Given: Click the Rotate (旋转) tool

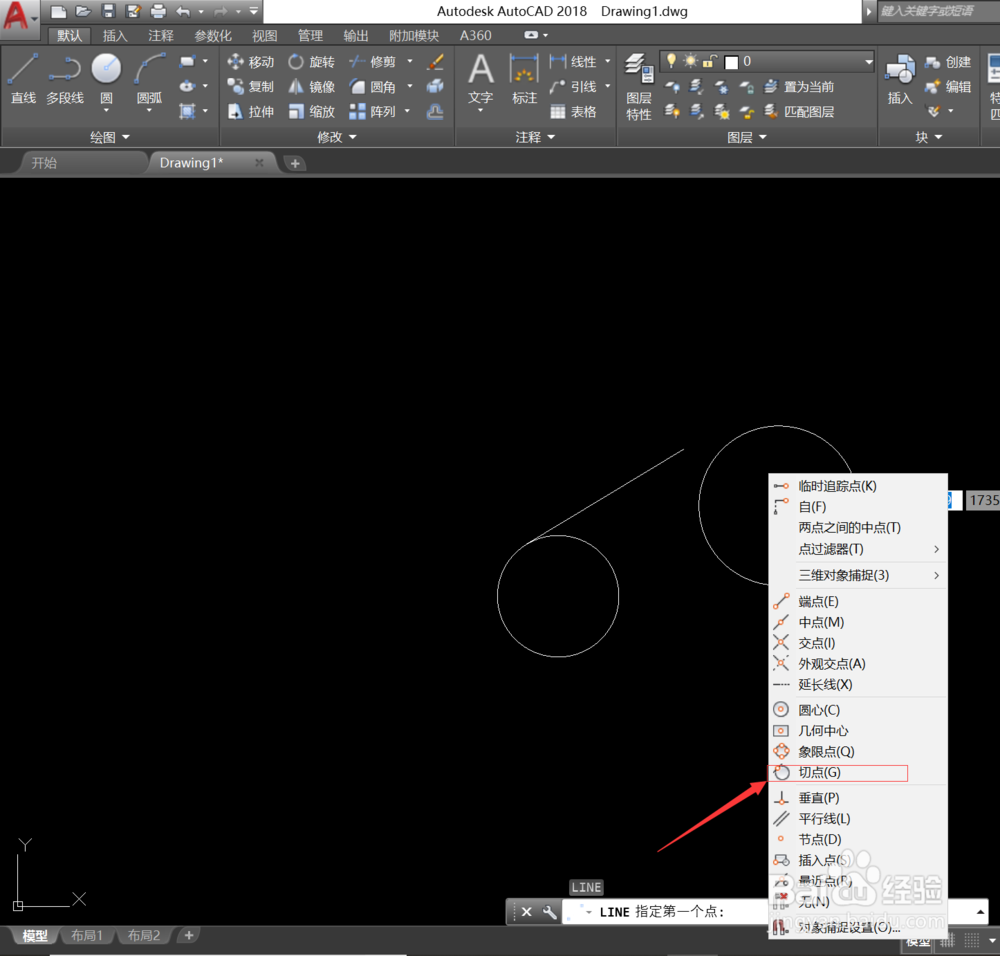Looking at the screenshot, I should [311, 61].
